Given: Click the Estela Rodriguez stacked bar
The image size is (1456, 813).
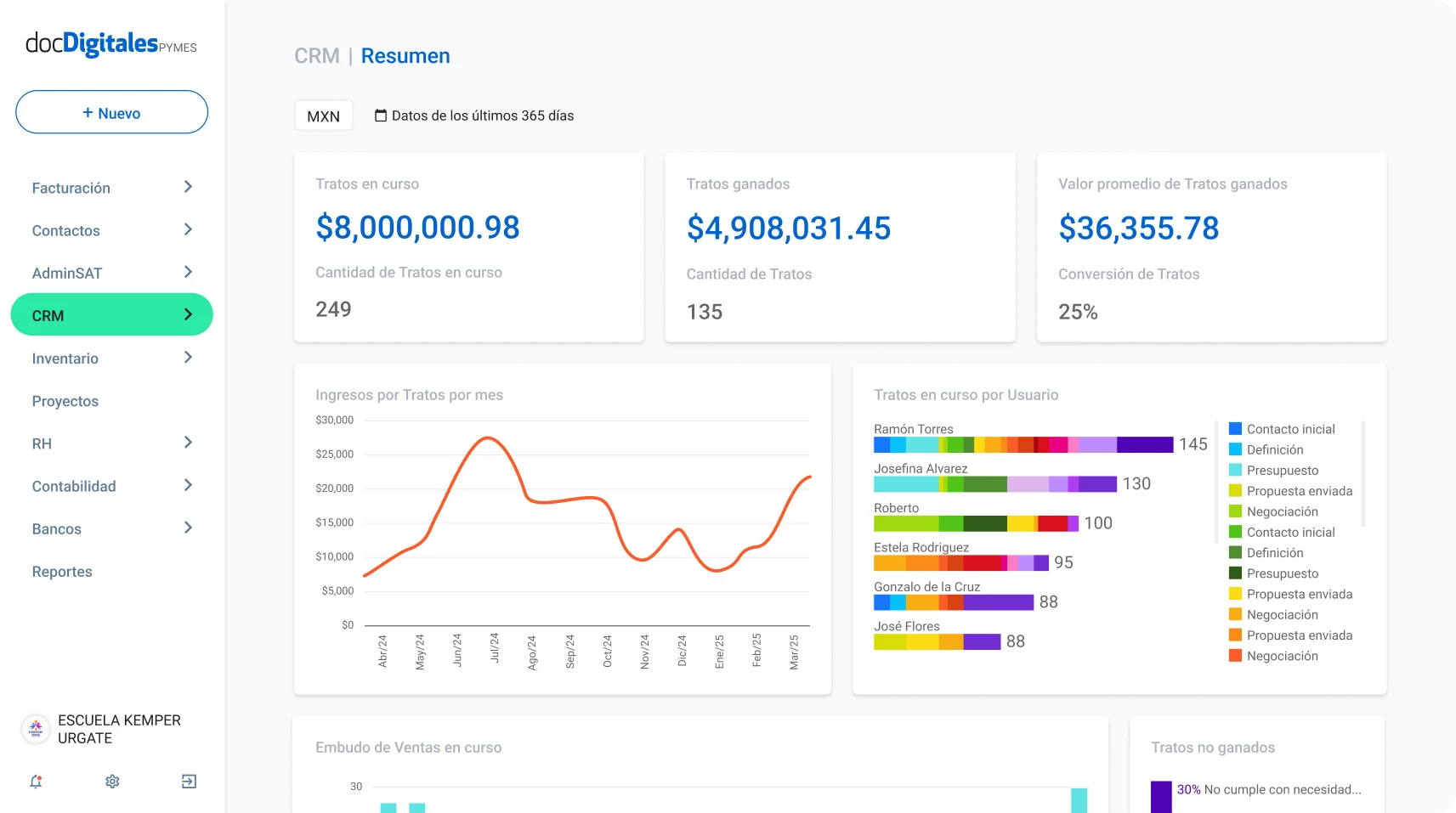Looking at the screenshot, I should (961, 563).
